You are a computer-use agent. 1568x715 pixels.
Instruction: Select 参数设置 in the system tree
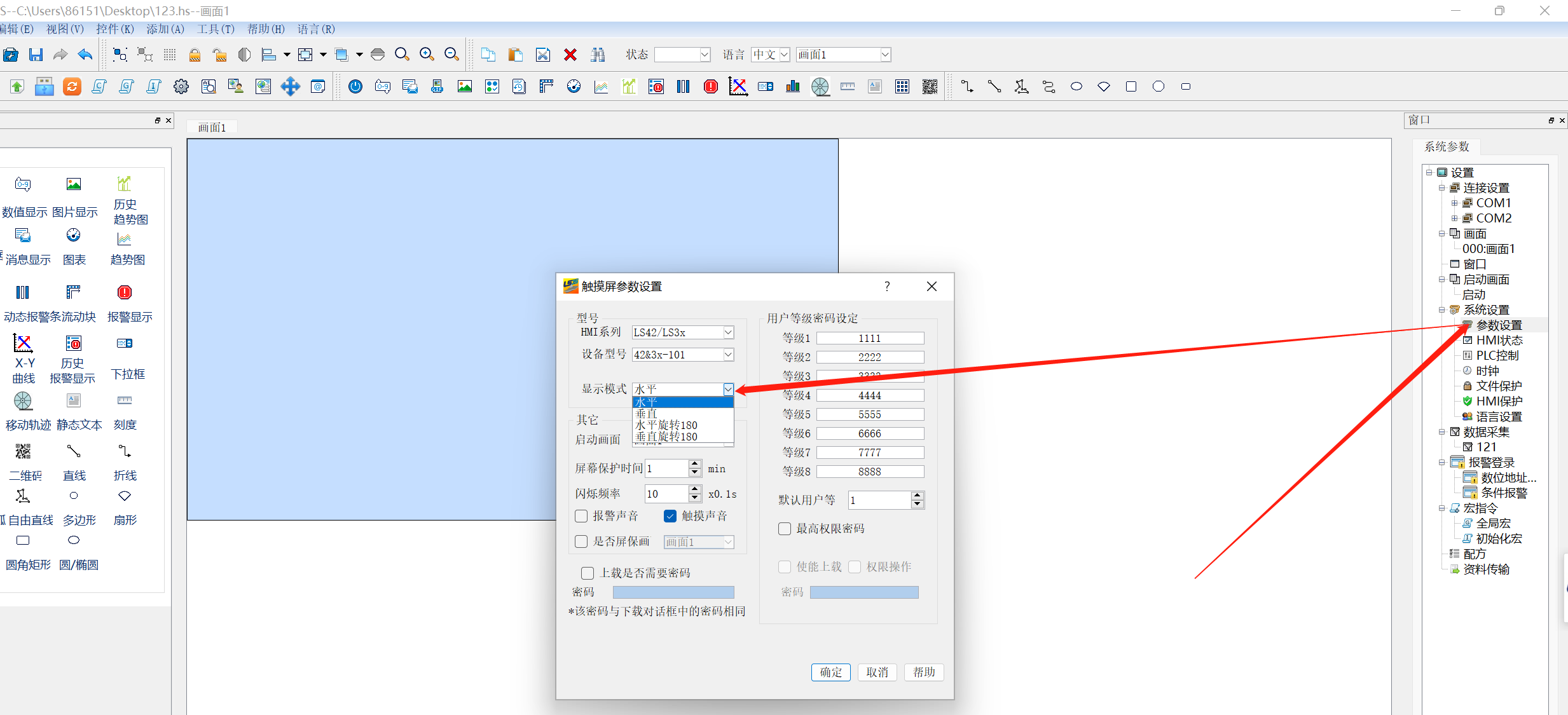[1499, 325]
